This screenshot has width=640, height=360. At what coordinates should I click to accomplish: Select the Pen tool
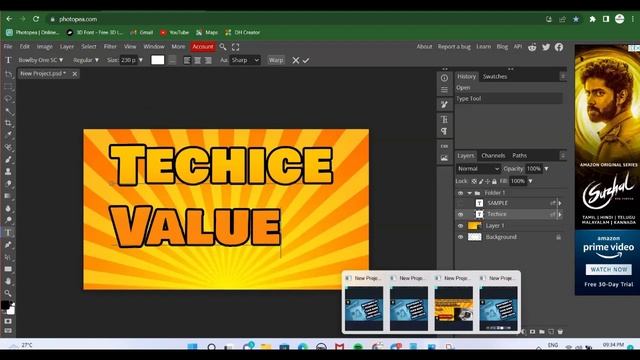pyautogui.click(x=8, y=244)
